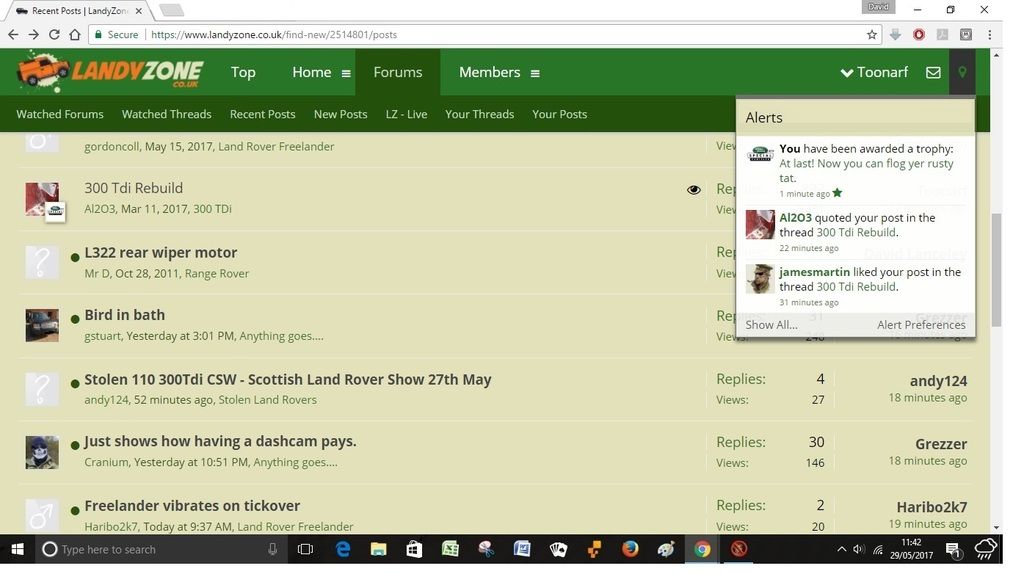The height and width of the screenshot is (574, 1024).
Task: Click the page vertical scrollbar thumb
Action: [x=996, y=270]
